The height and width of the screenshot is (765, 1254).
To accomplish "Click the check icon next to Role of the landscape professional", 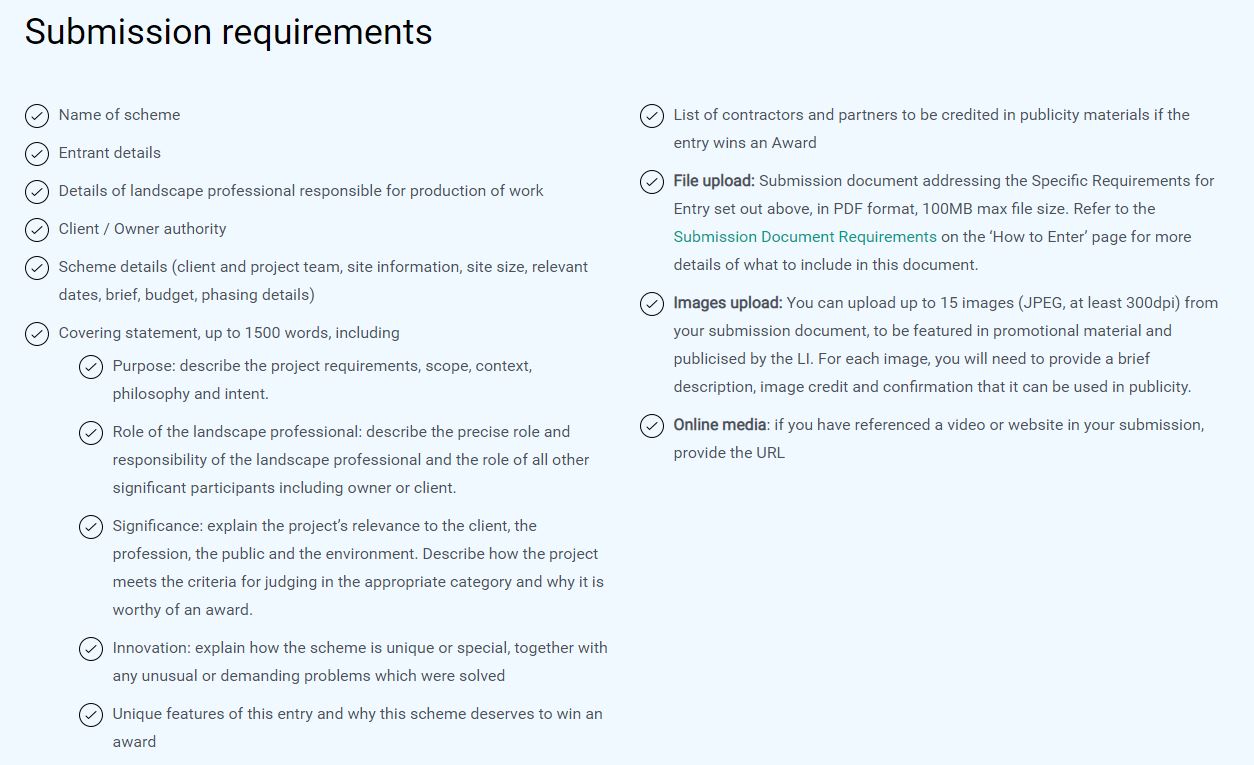I will tap(91, 433).
